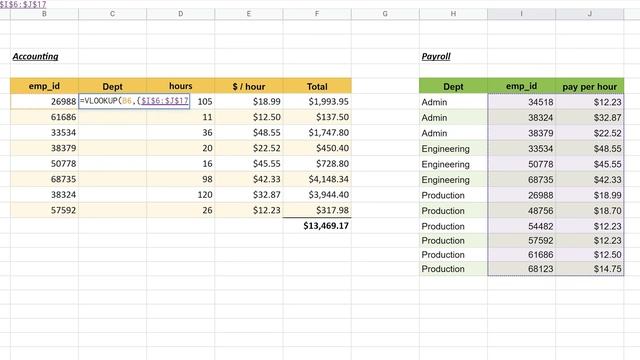Image resolution: width=640 pixels, height=360 pixels.
Task: Select the Total cell $1,993.95
Action: tap(317, 102)
